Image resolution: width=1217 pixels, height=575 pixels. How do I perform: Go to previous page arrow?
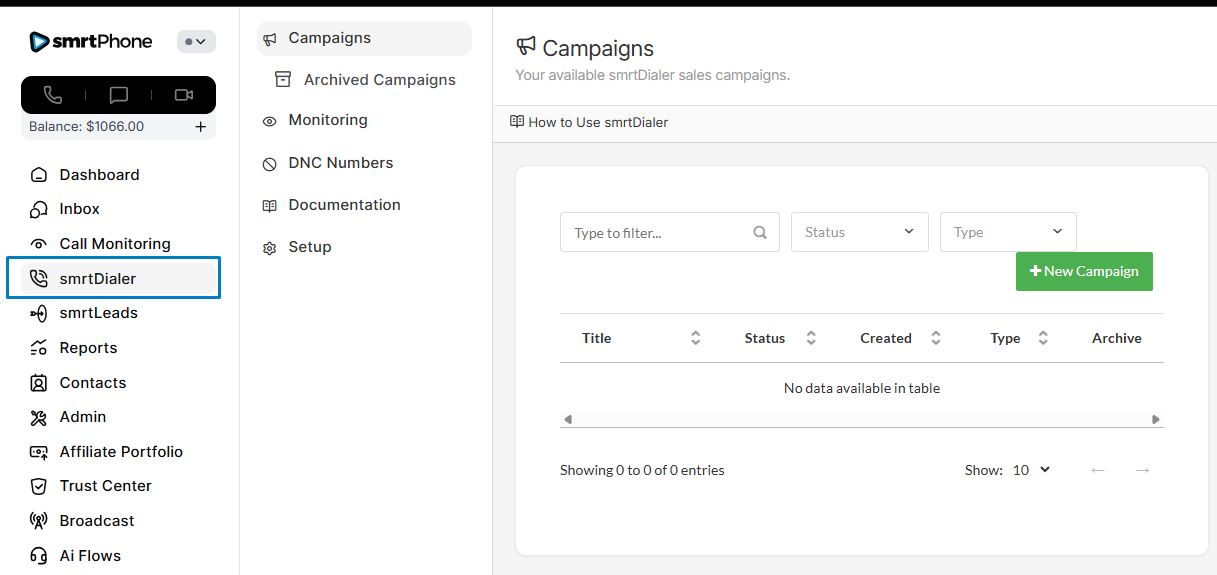(1098, 470)
